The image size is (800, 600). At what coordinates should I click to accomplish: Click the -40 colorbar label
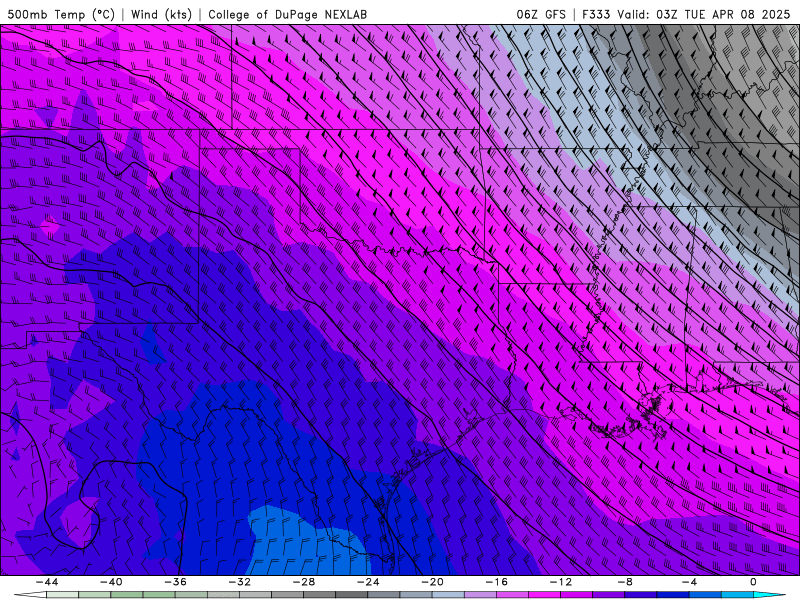111,582
